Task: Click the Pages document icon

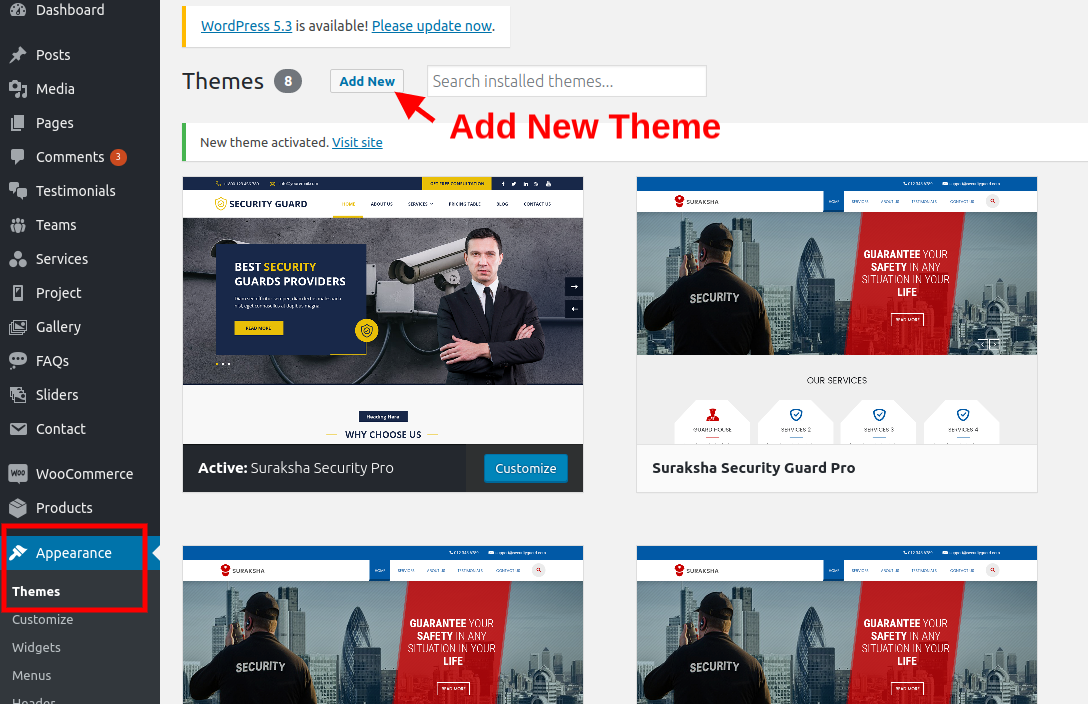Action: click(x=18, y=123)
